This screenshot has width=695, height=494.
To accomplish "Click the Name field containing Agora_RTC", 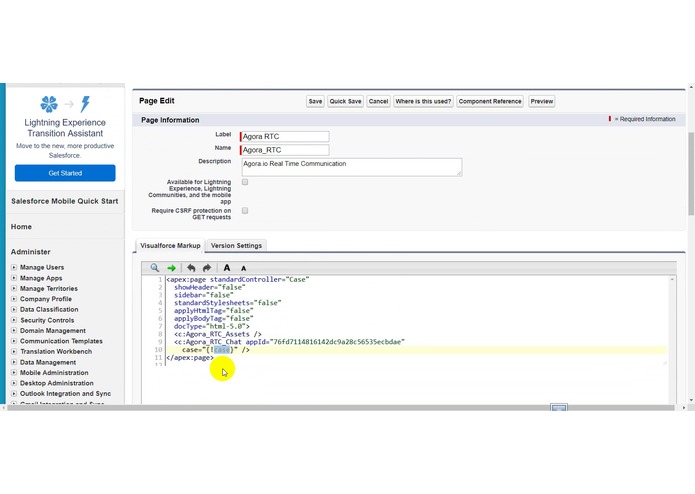I will tap(285, 150).
